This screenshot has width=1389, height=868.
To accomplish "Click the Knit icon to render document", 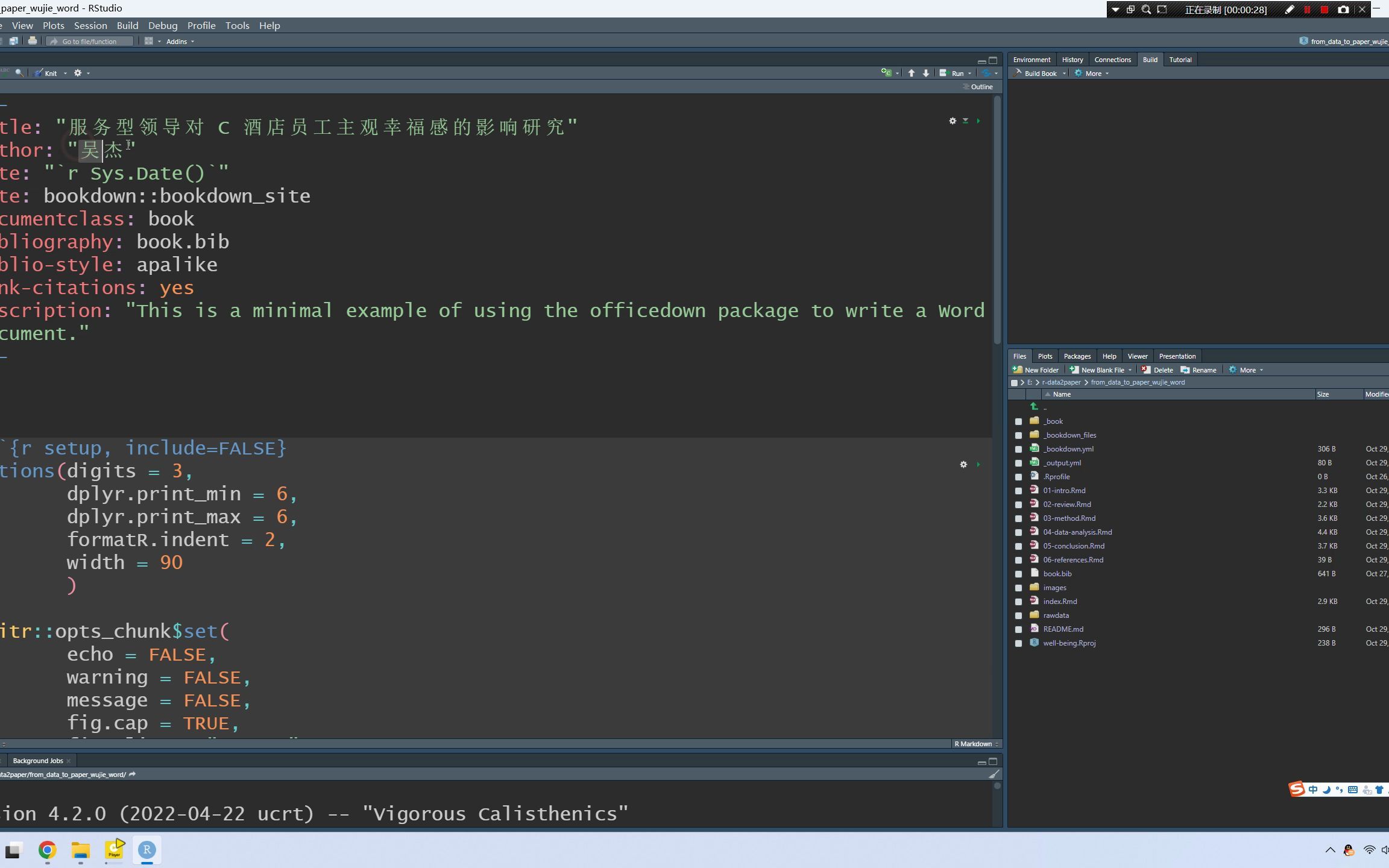I will pos(44,72).
